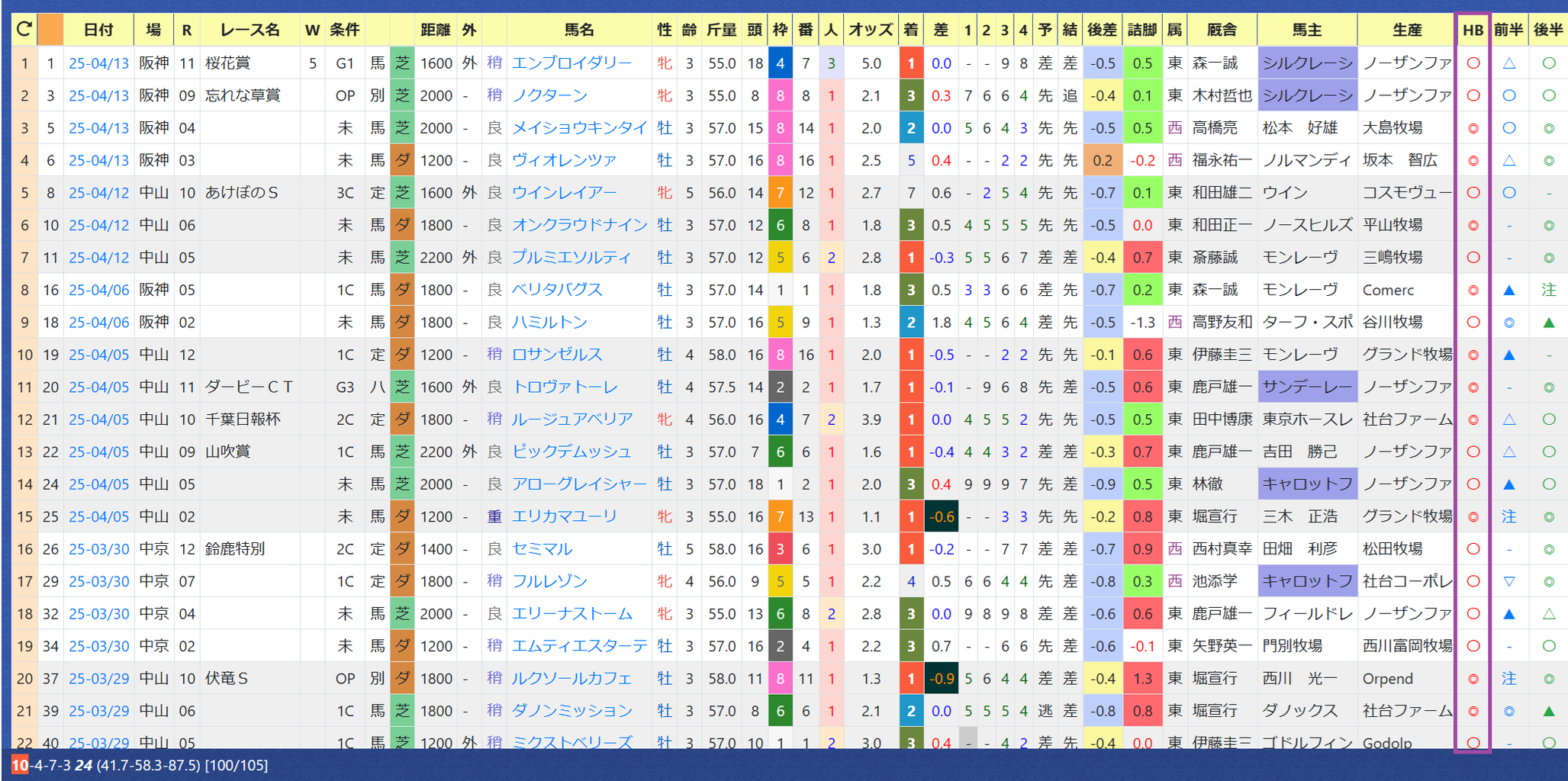Open the ダノンミッション horse link
Viewport: 1568px width, 781px height.
[571, 712]
